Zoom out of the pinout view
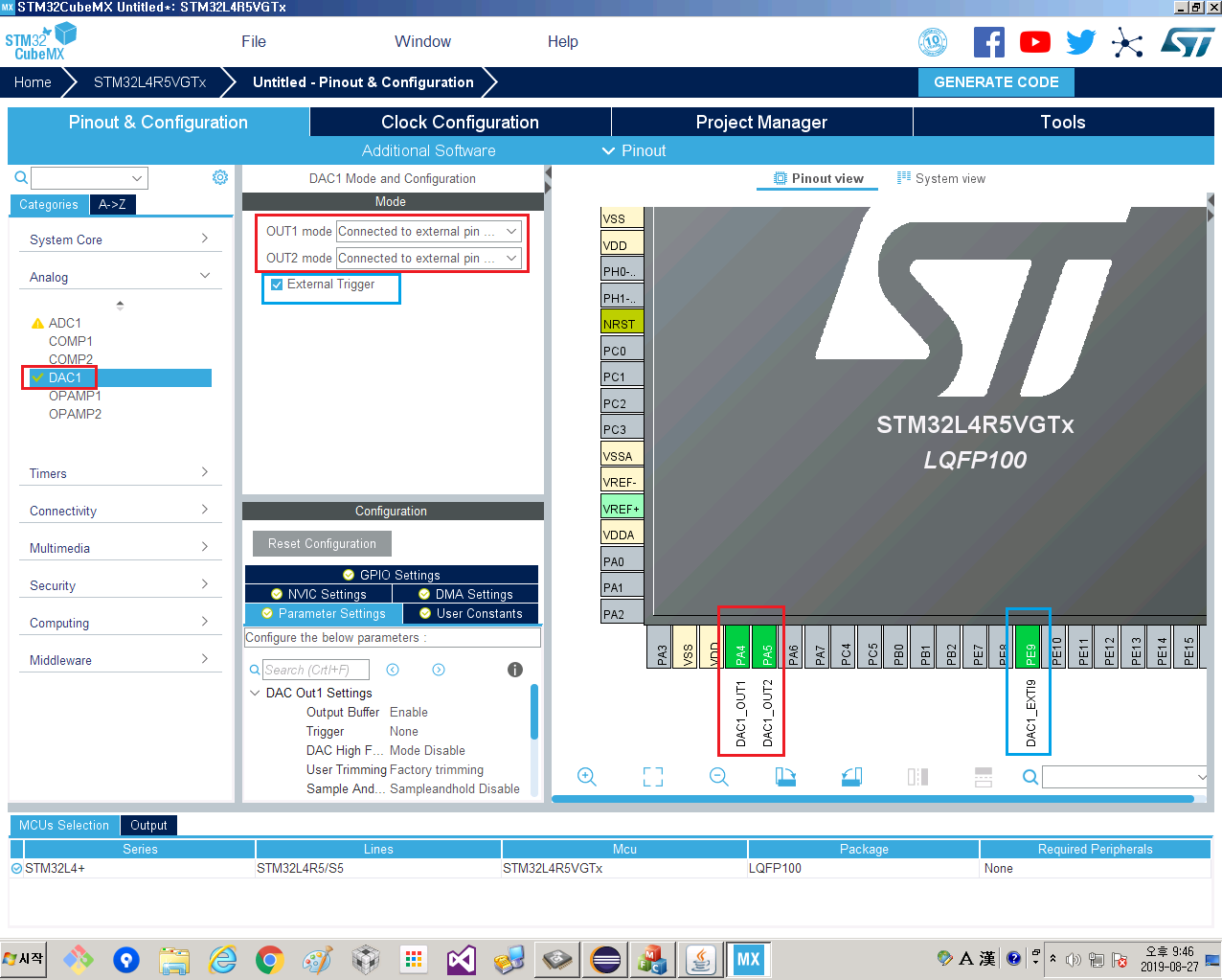Screen dimensions: 1222x980 tap(719, 777)
